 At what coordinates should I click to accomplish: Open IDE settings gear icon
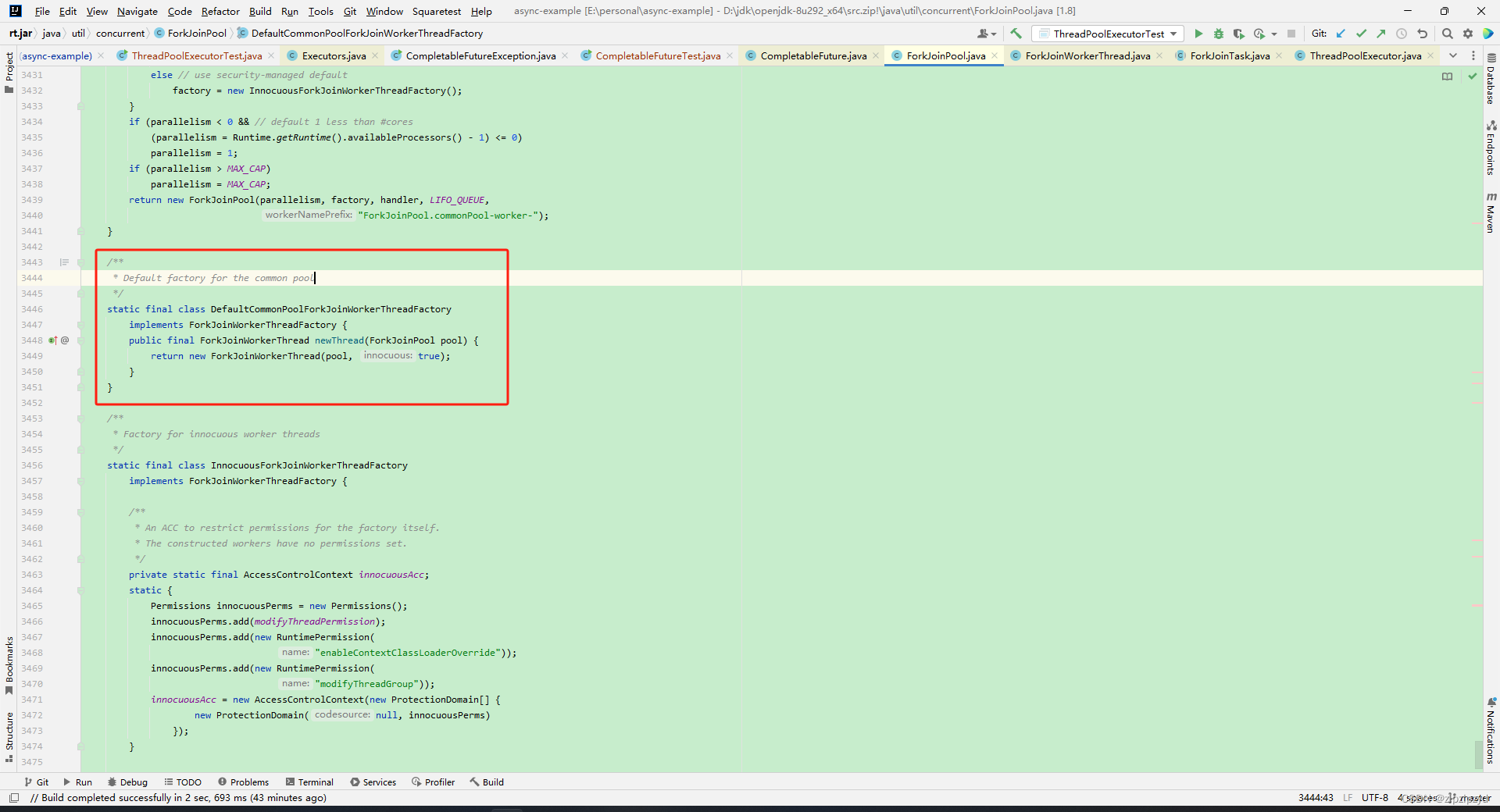coord(1467,34)
